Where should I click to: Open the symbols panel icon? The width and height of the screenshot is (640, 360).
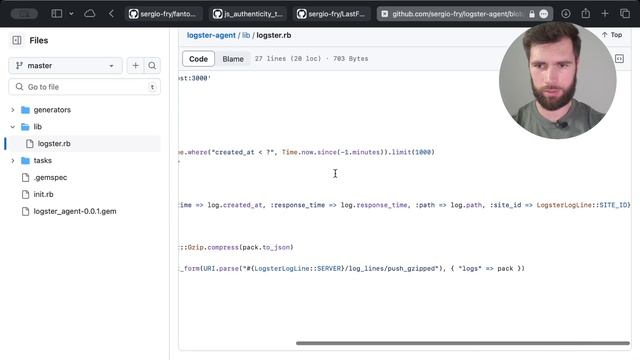click(x=619, y=59)
